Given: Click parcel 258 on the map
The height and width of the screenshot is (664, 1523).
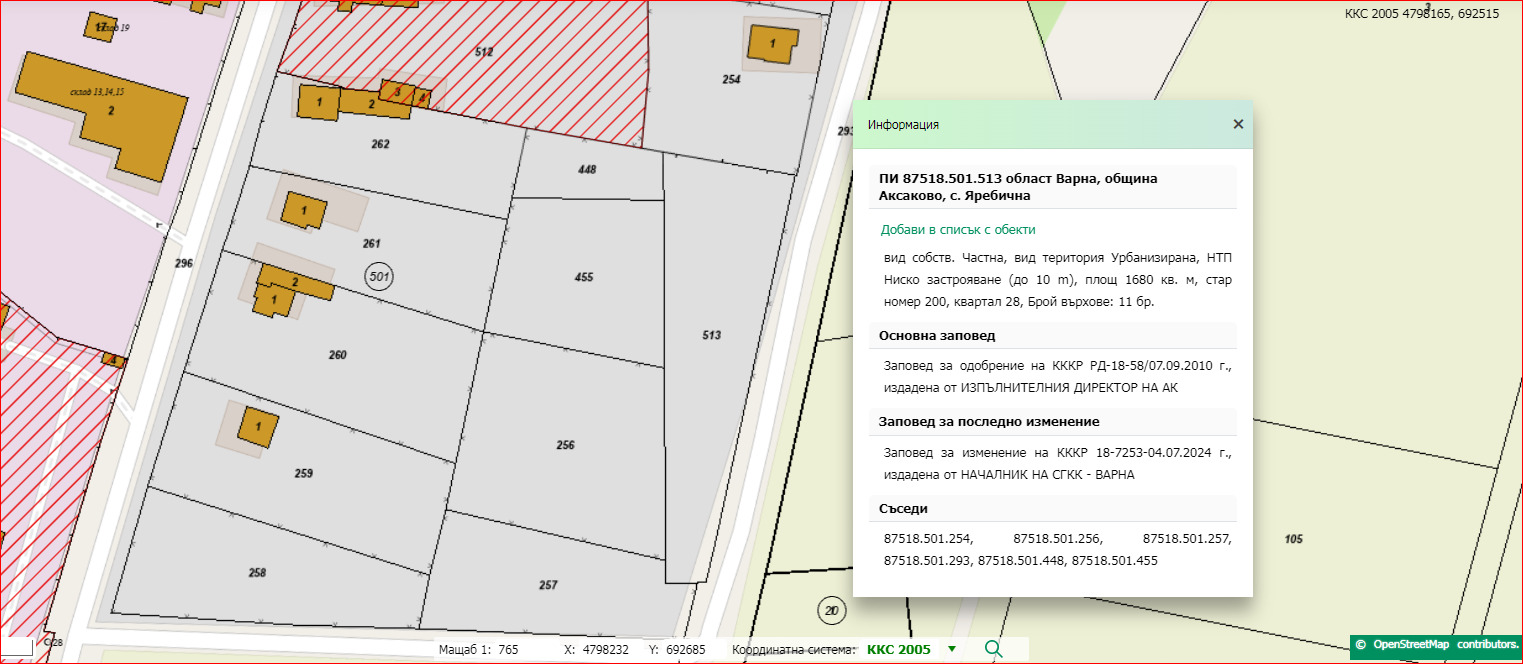Looking at the screenshot, I should [x=257, y=572].
